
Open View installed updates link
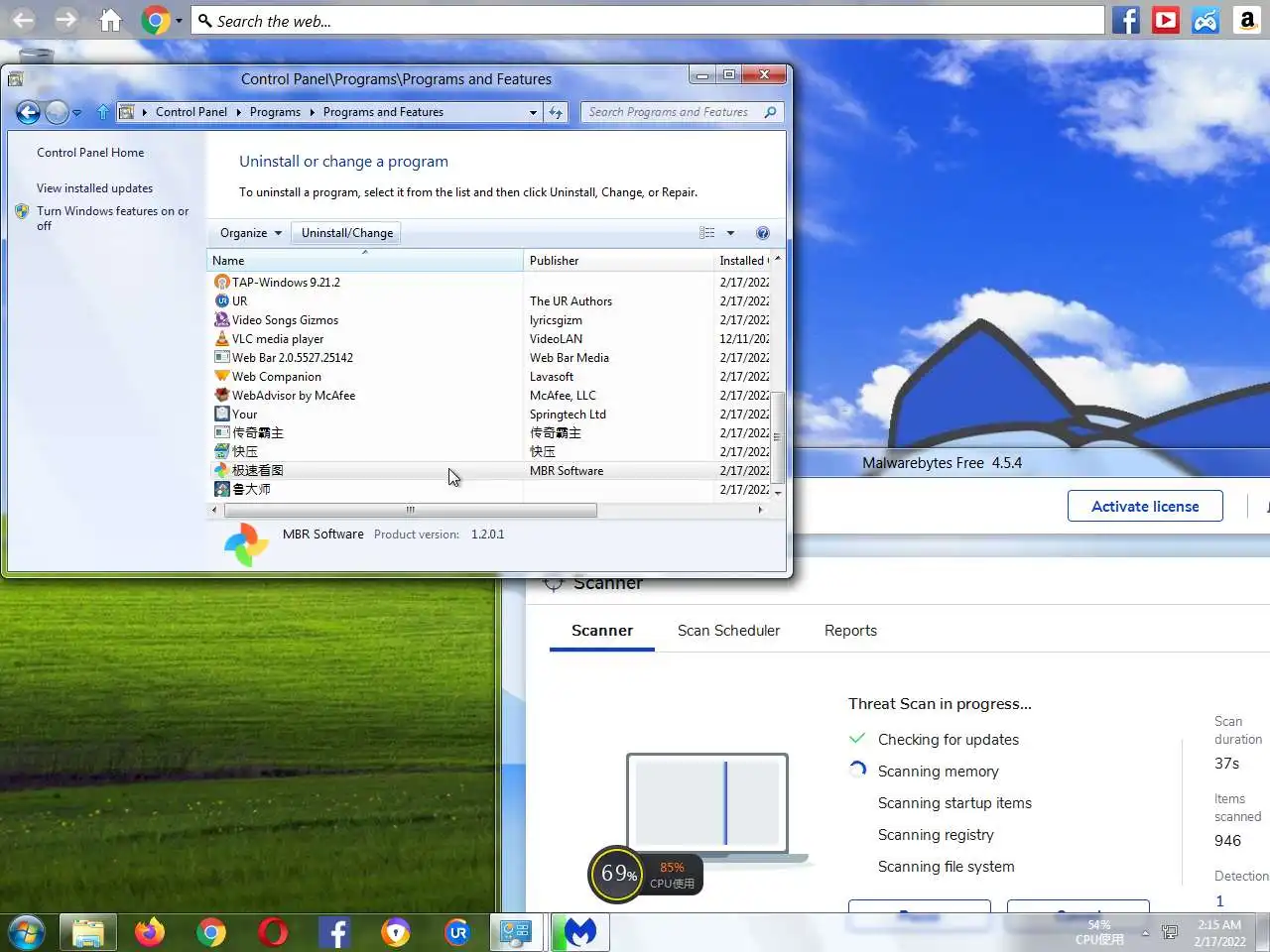[94, 188]
